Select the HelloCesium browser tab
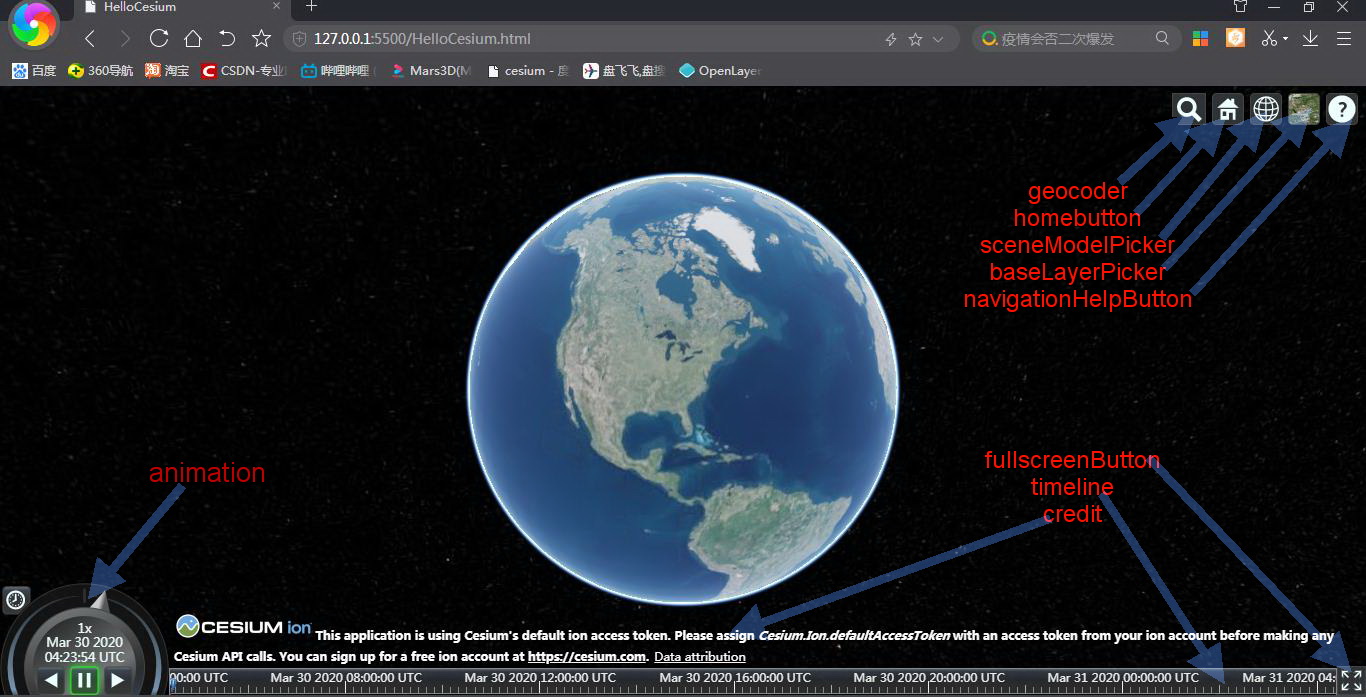This screenshot has height=697, width=1366. [x=182, y=7]
